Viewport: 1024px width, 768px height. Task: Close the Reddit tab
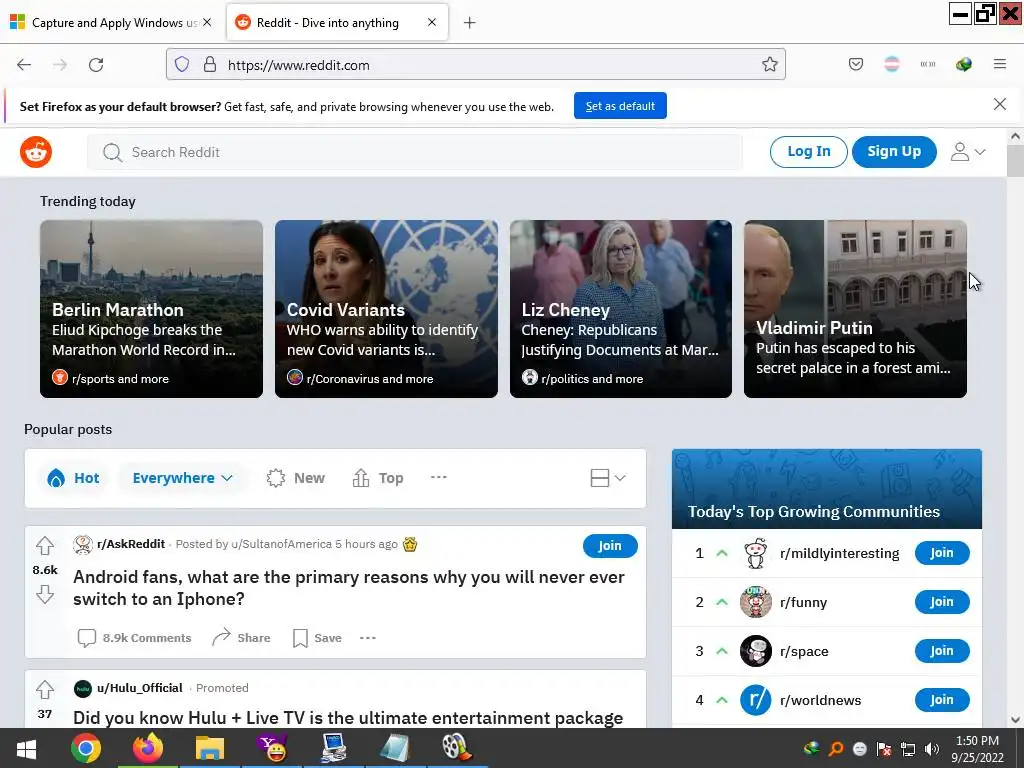click(x=432, y=22)
